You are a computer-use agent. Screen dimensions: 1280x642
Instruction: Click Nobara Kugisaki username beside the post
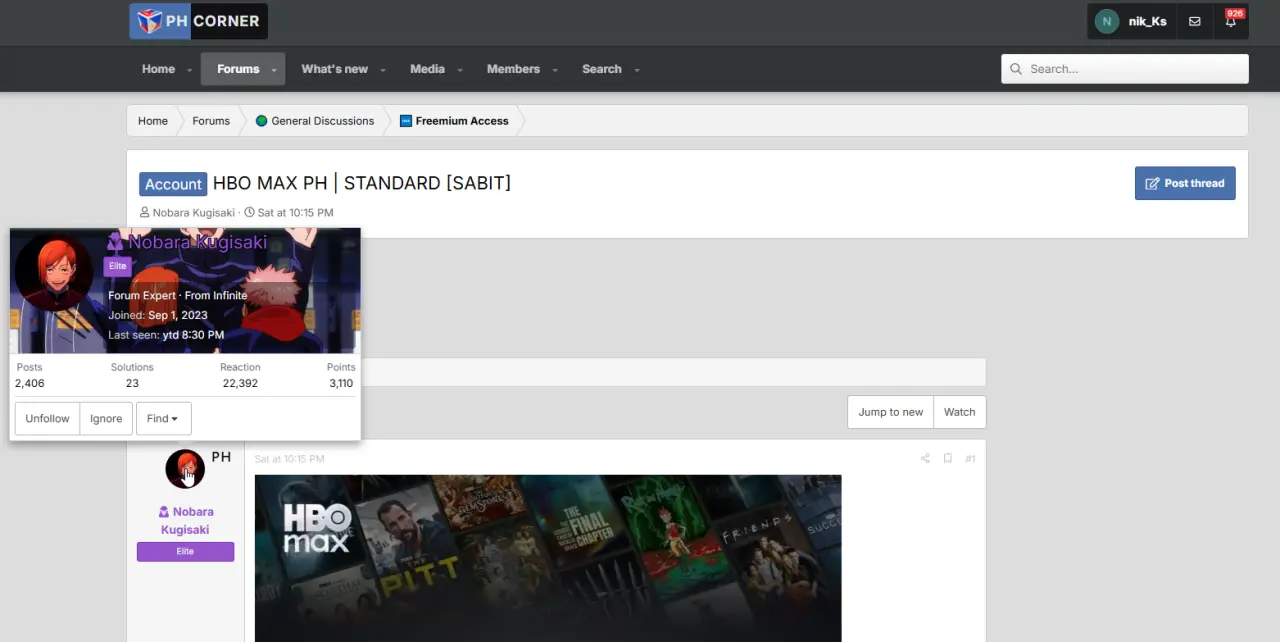point(185,521)
